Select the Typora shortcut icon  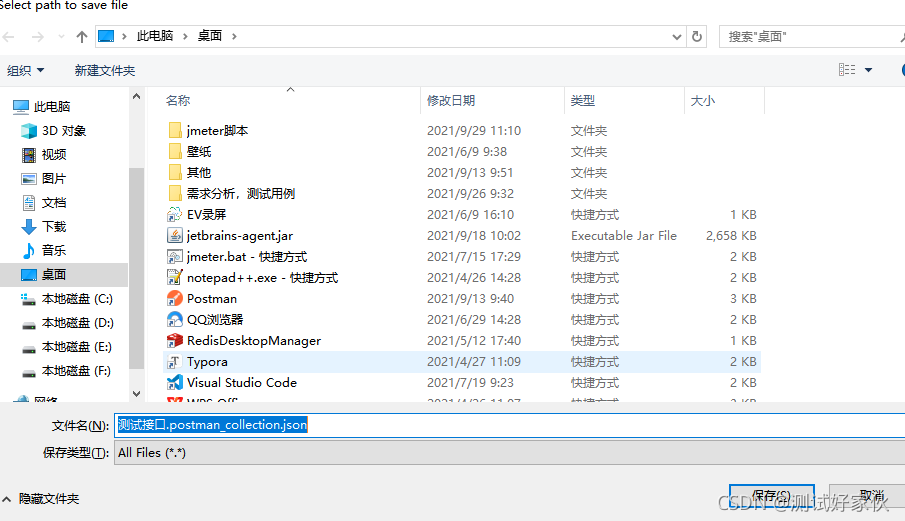point(174,362)
